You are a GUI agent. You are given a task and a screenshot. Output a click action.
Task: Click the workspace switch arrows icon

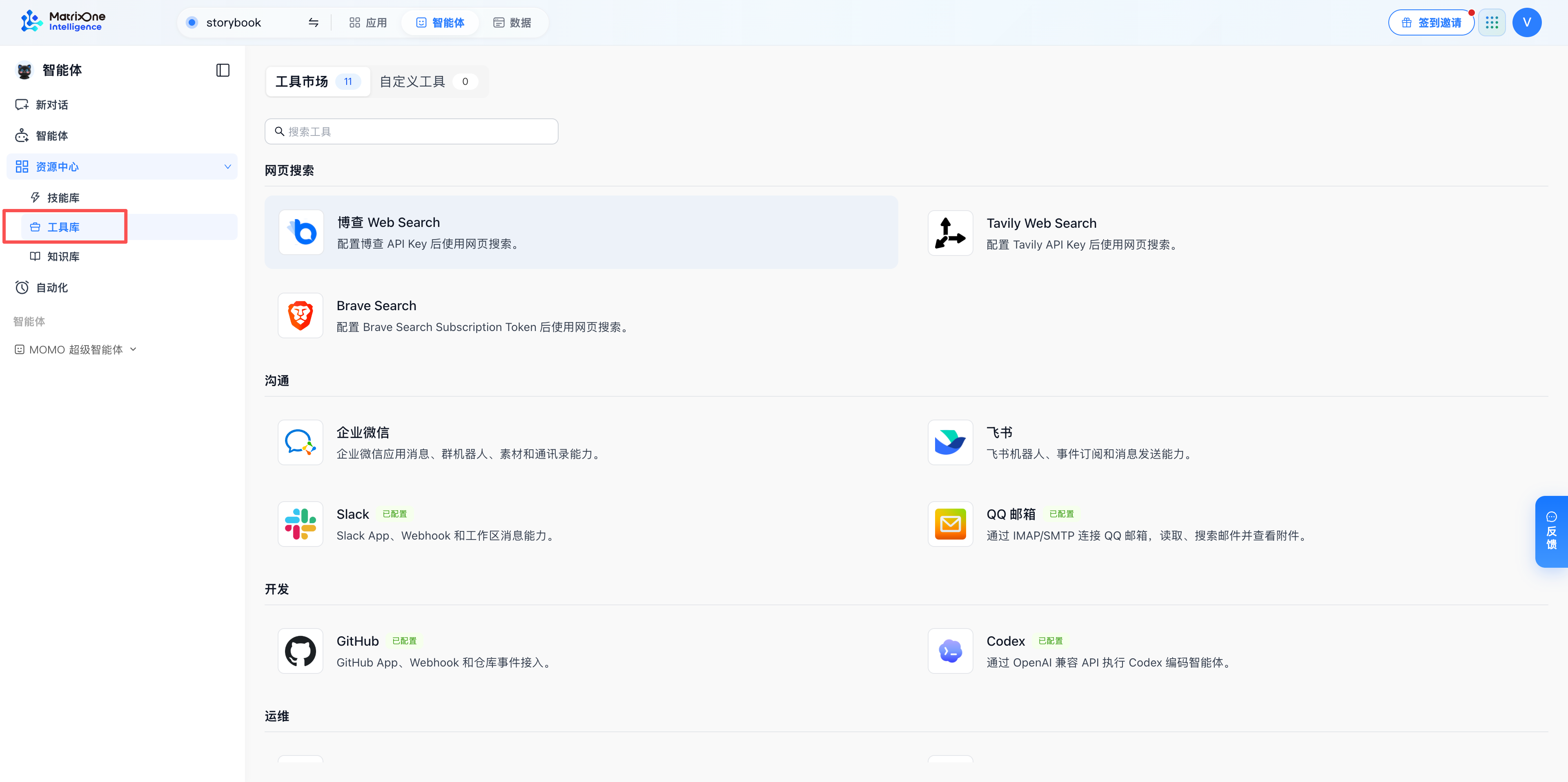tap(314, 22)
